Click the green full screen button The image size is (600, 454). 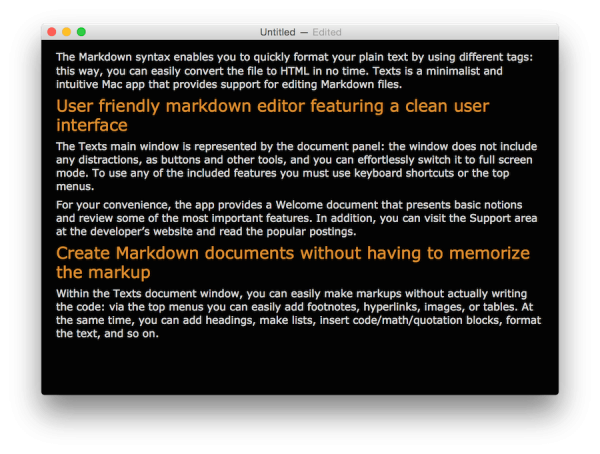tap(81, 32)
